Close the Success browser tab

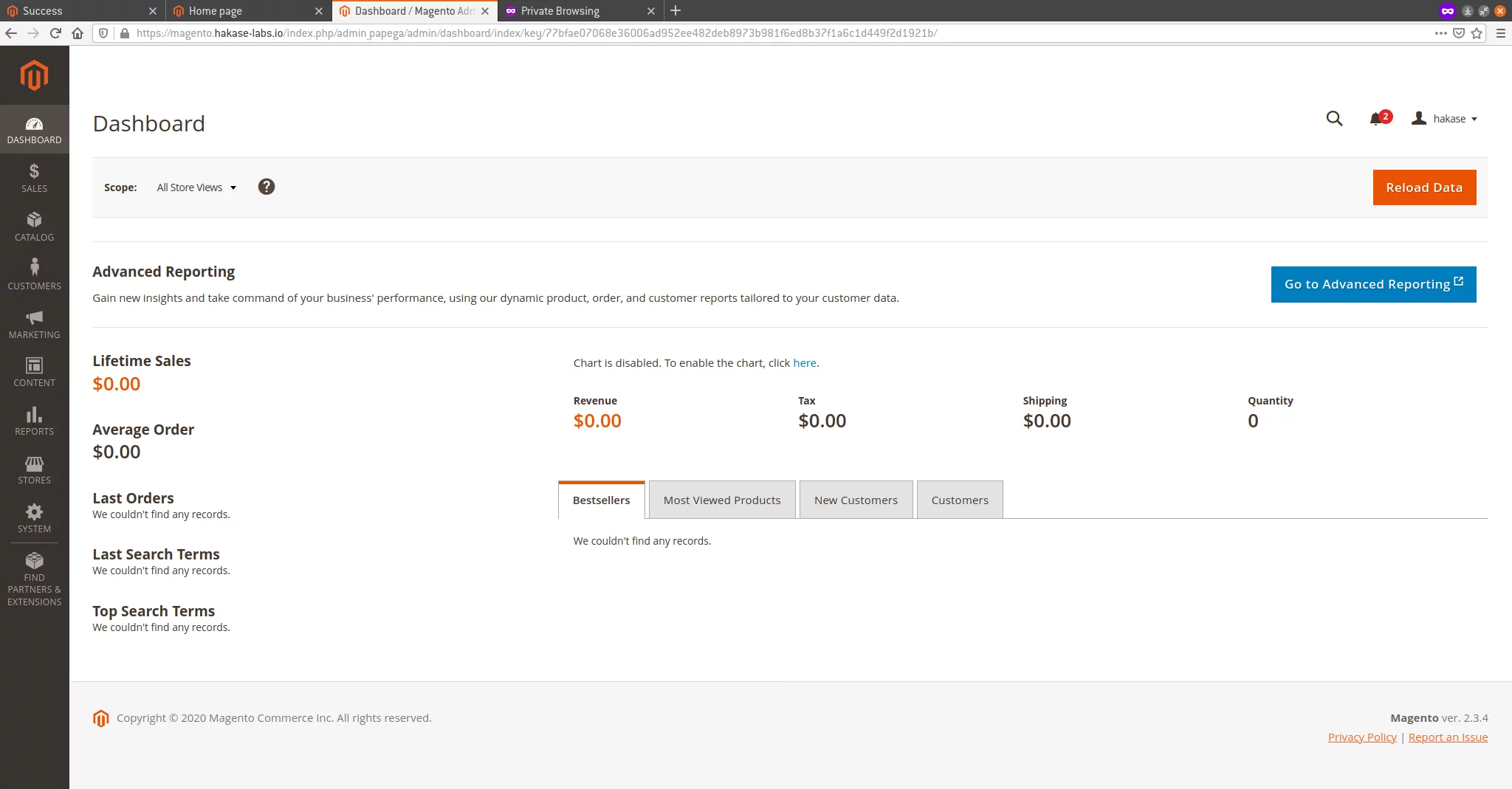click(153, 11)
